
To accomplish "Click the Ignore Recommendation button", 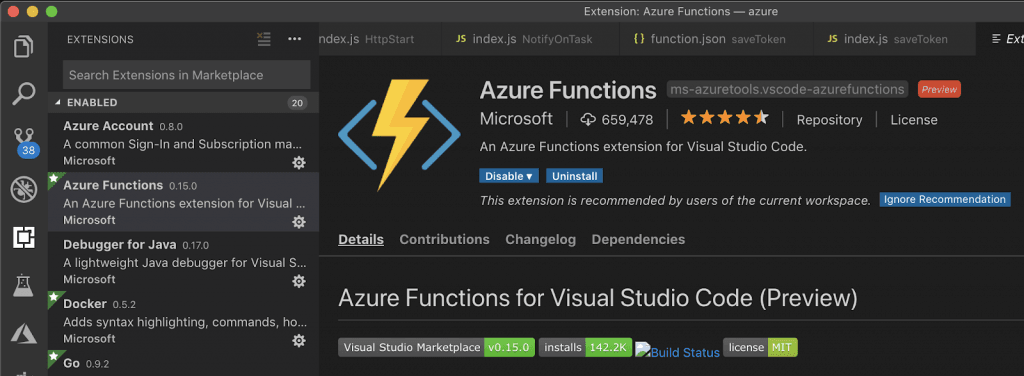I will click(944, 200).
